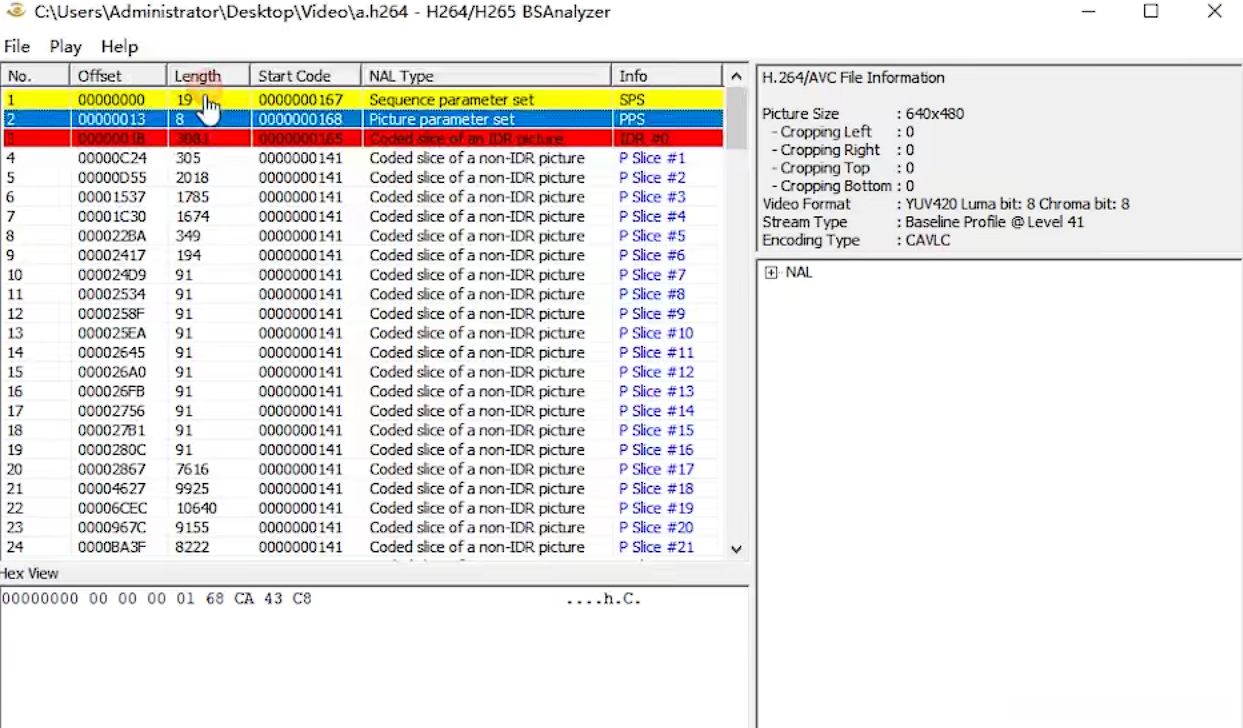Open the File menu
Screen dimensions: 1243x728
(17, 47)
